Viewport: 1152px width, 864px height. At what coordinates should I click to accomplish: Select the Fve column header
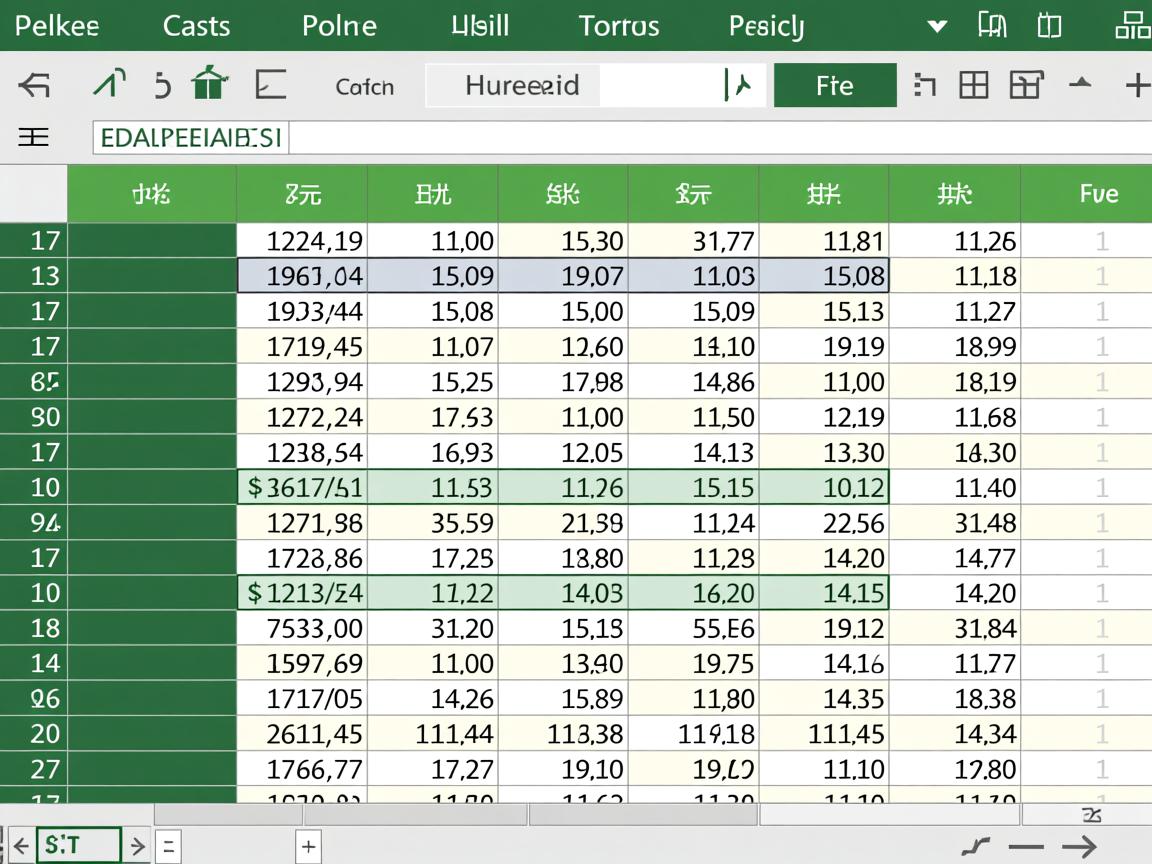pos(1098,193)
